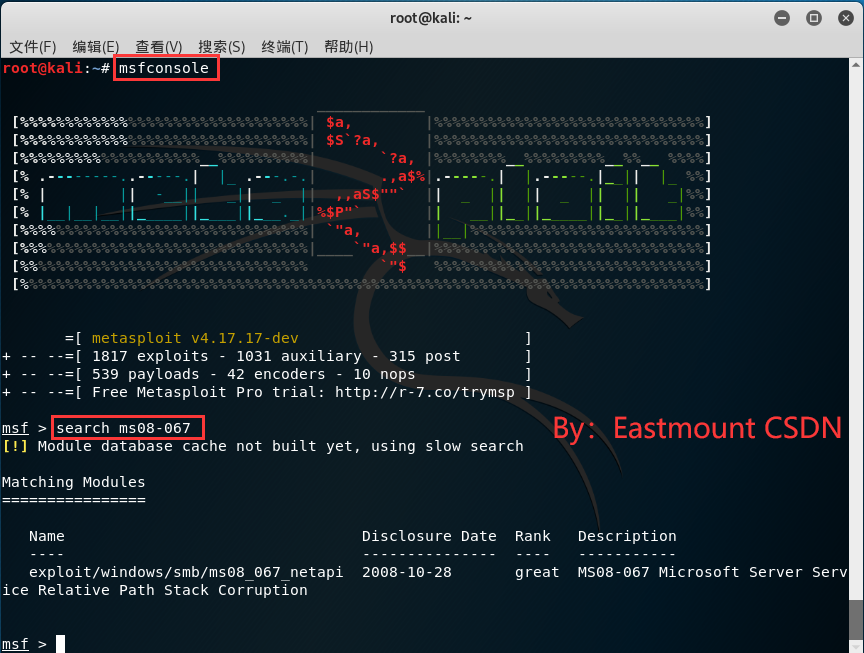Viewport: 864px width, 653px height.
Task: Click the terminal vertical scrollbar thumb
Action: pyautogui.click(x=856, y=618)
